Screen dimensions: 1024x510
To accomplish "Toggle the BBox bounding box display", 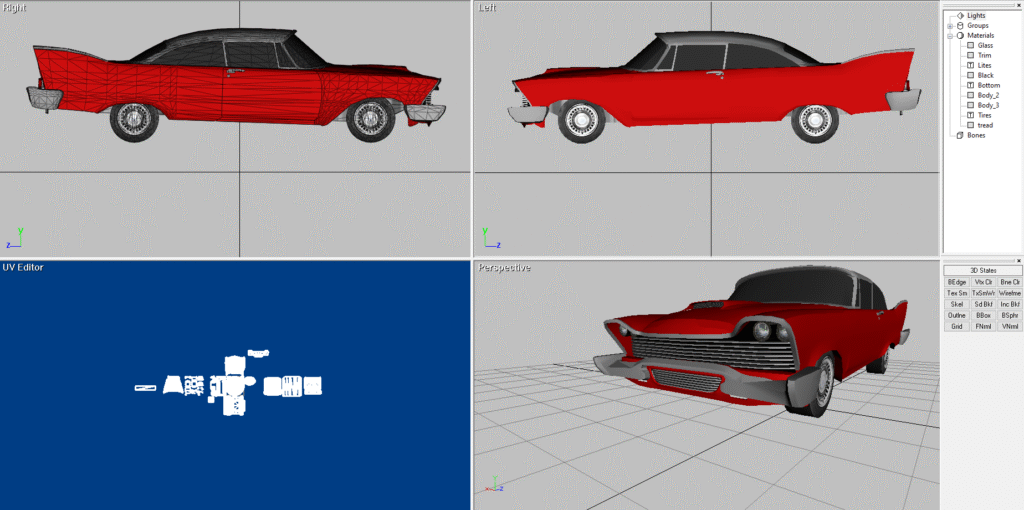I will 983,315.
